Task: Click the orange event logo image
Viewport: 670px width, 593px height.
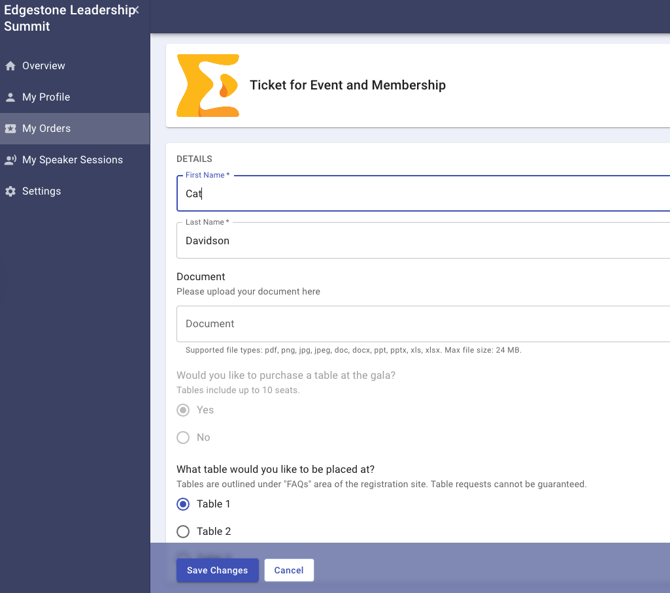Action: [208, 86]
